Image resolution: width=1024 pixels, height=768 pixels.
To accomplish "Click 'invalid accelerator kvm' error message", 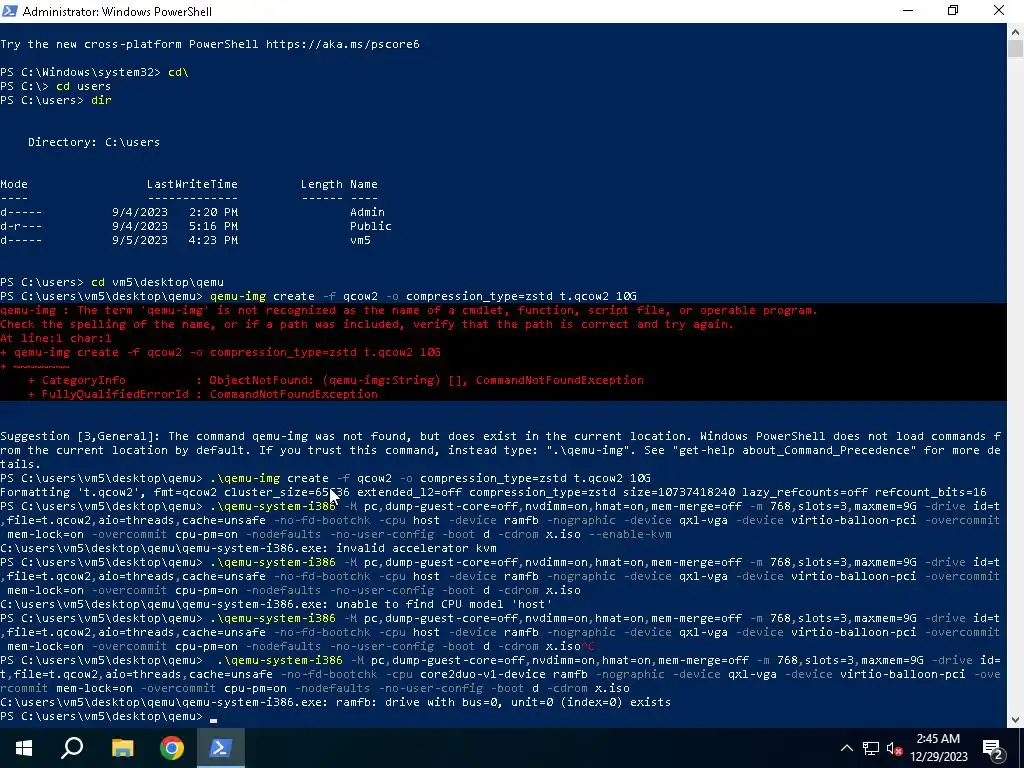I will click(x=416, y=549).
